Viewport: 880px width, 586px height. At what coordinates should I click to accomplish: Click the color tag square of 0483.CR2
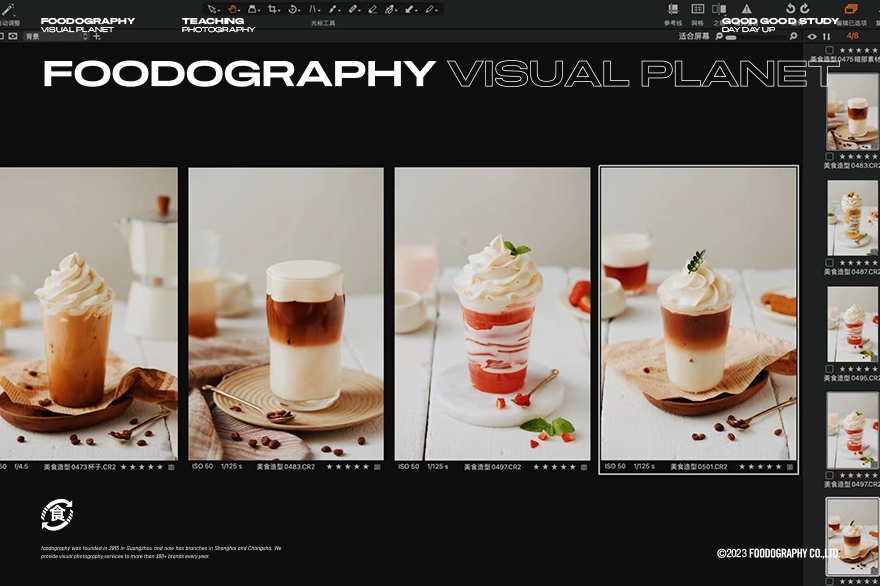(x=377, y=467)
